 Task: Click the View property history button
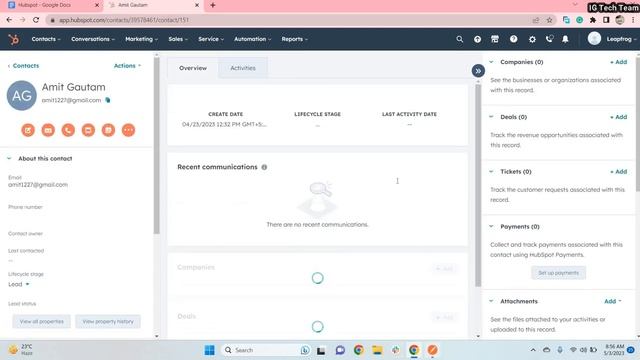click(x=108, y=322)
